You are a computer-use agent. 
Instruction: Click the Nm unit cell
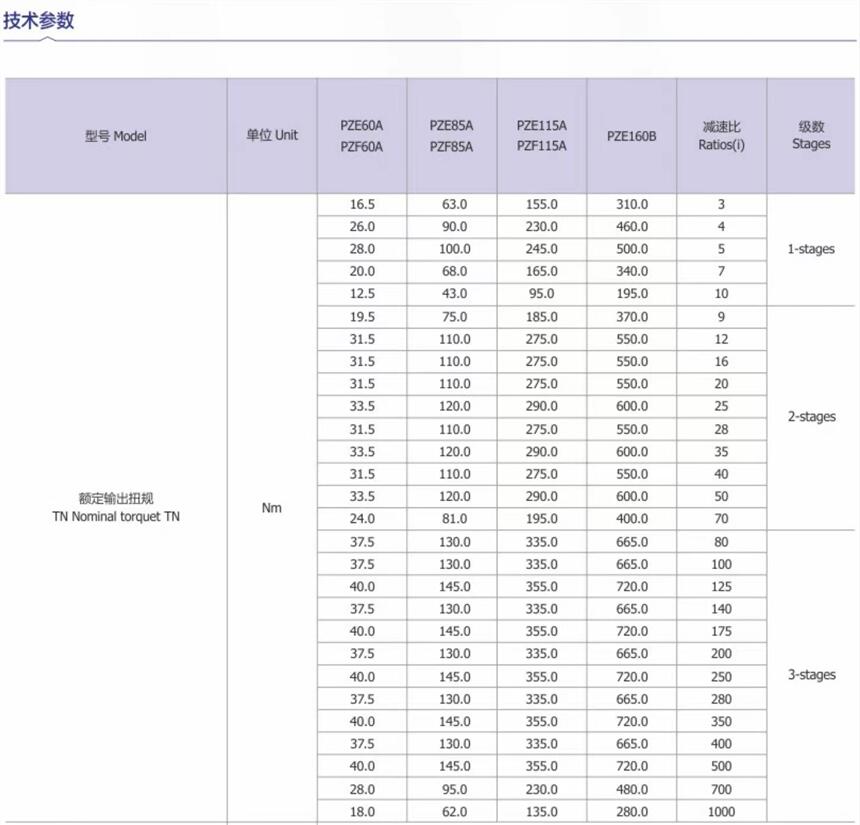pos(272,508)
